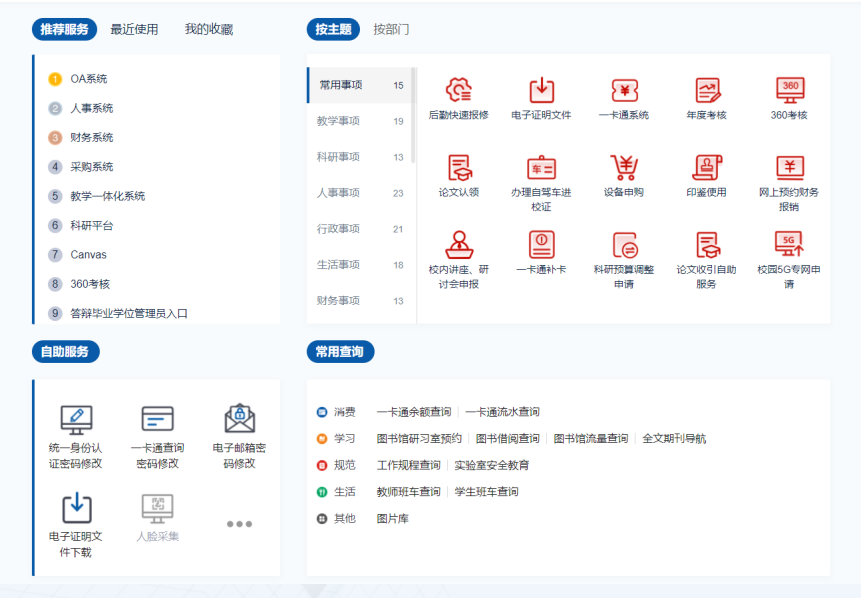862x598 pixels.
Task: Click the 规范 query category label
Action: (x=345, y=465)
